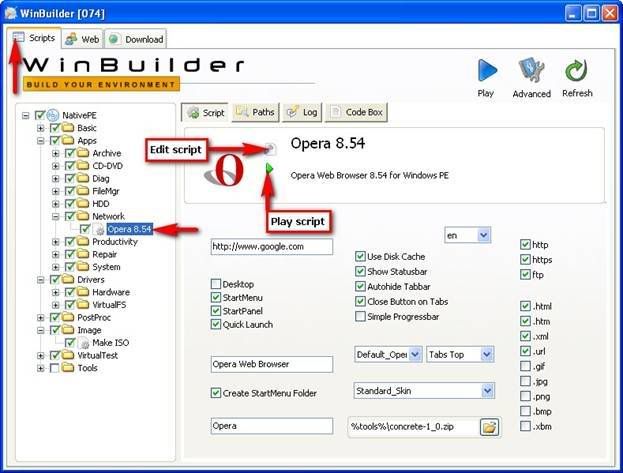Image resolution: width=623 pixels, height=473 pixels.
Task: Select the Script tab
Action: [x=205, y=113]
